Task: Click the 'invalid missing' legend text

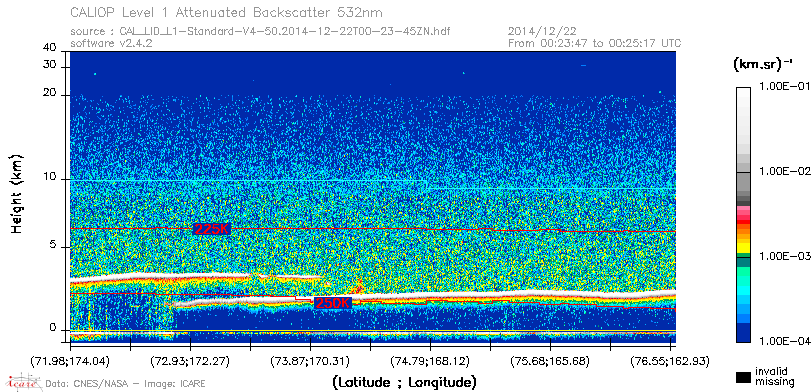Action: [x=774, y=377]
